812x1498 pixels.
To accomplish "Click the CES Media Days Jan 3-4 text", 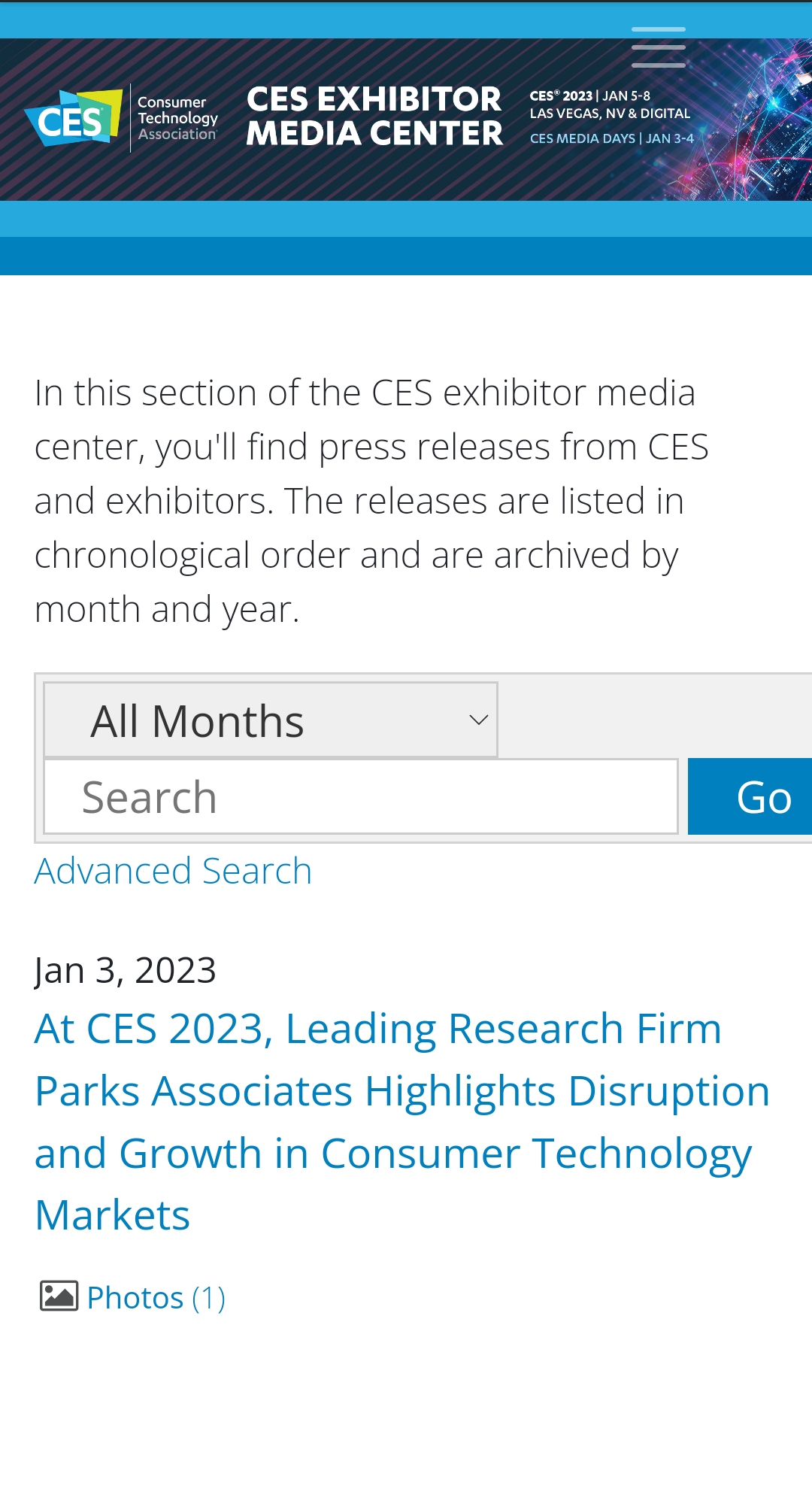I will (x=611, y=138).
